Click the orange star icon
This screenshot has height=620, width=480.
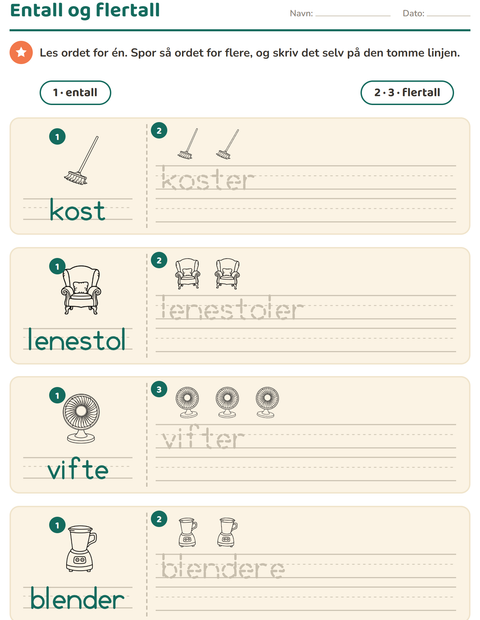click(21, 52)
